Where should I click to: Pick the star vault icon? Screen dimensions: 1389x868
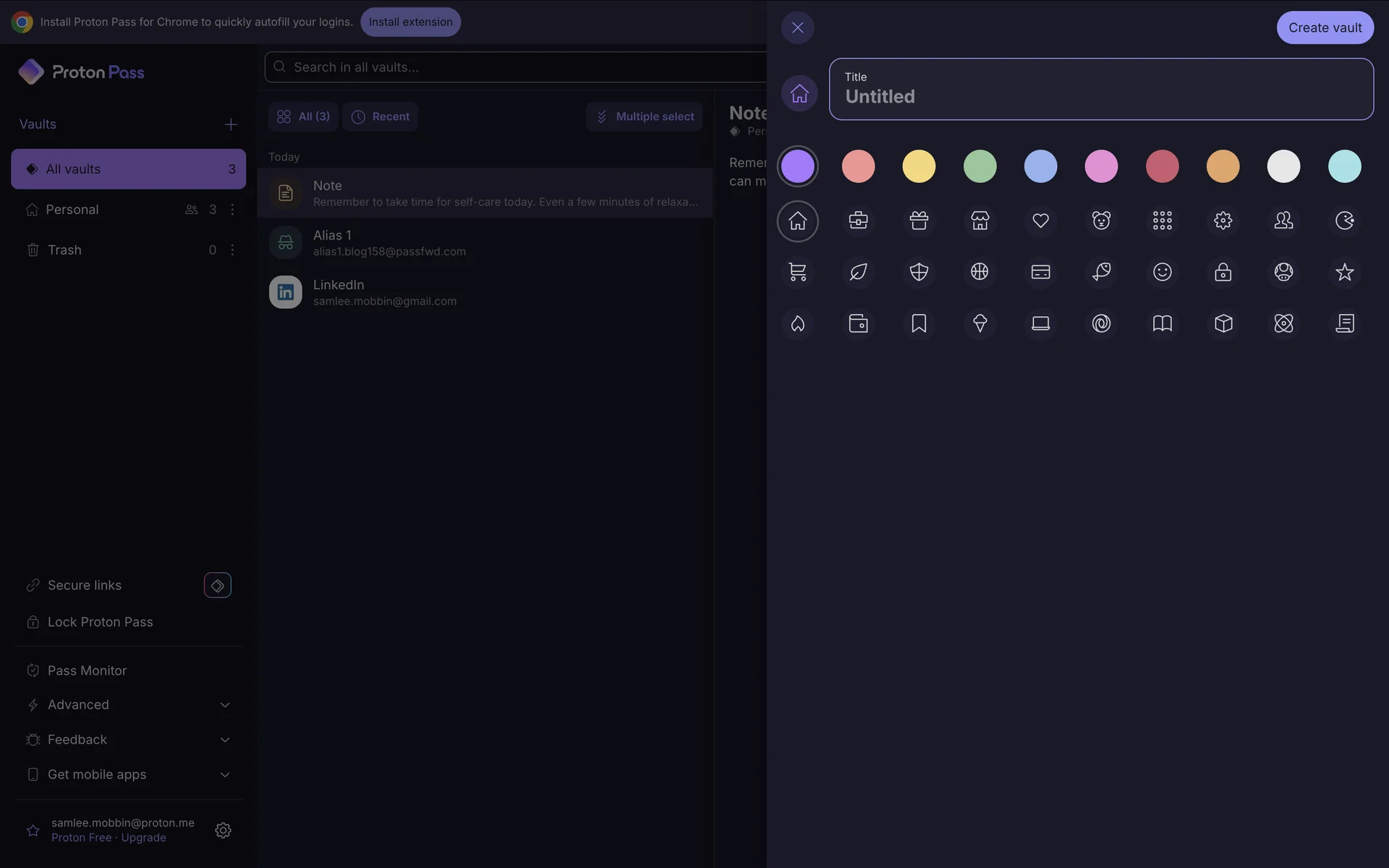(1344, 272)
